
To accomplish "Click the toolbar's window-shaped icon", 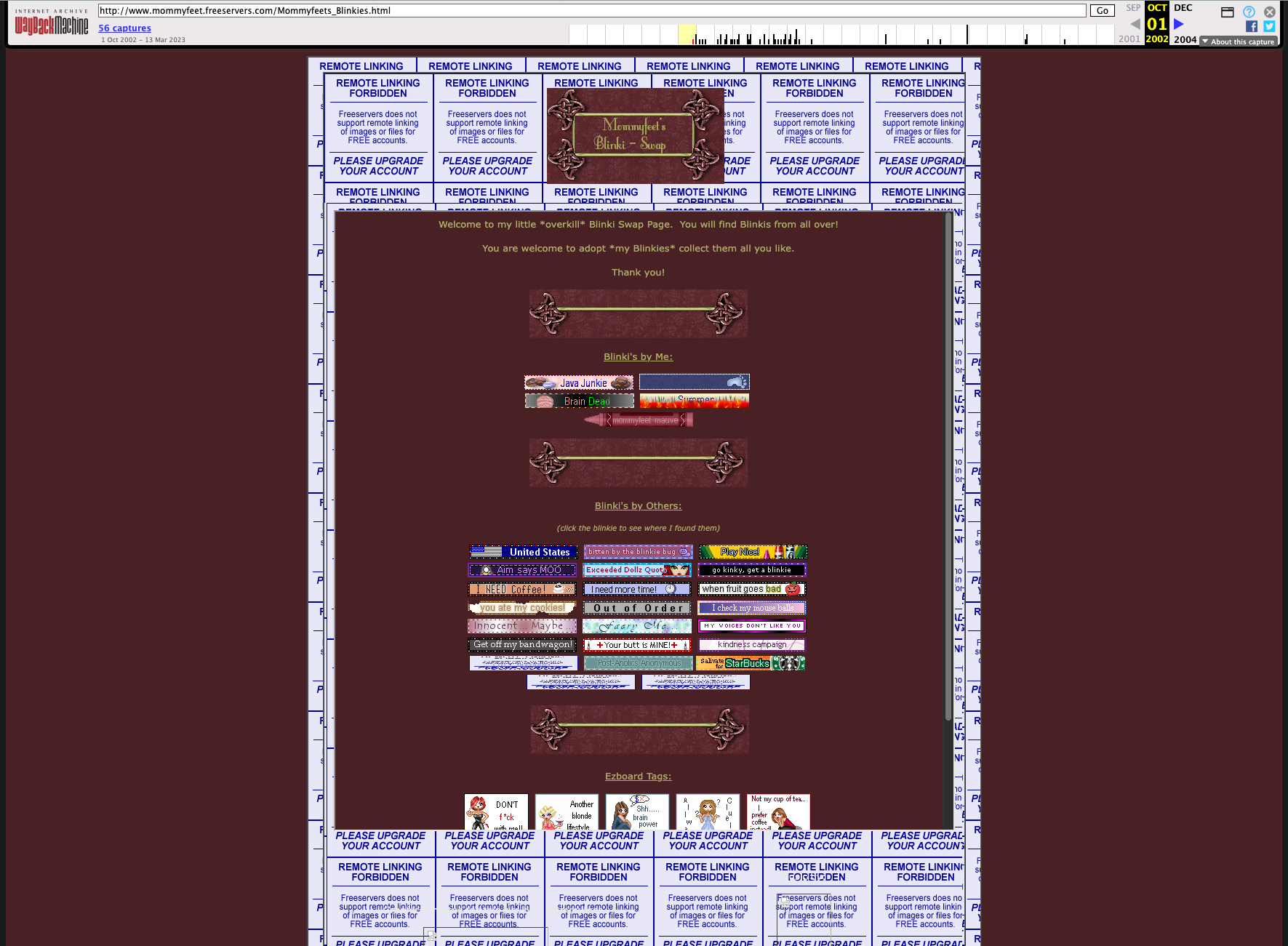I will point(1228,12).
